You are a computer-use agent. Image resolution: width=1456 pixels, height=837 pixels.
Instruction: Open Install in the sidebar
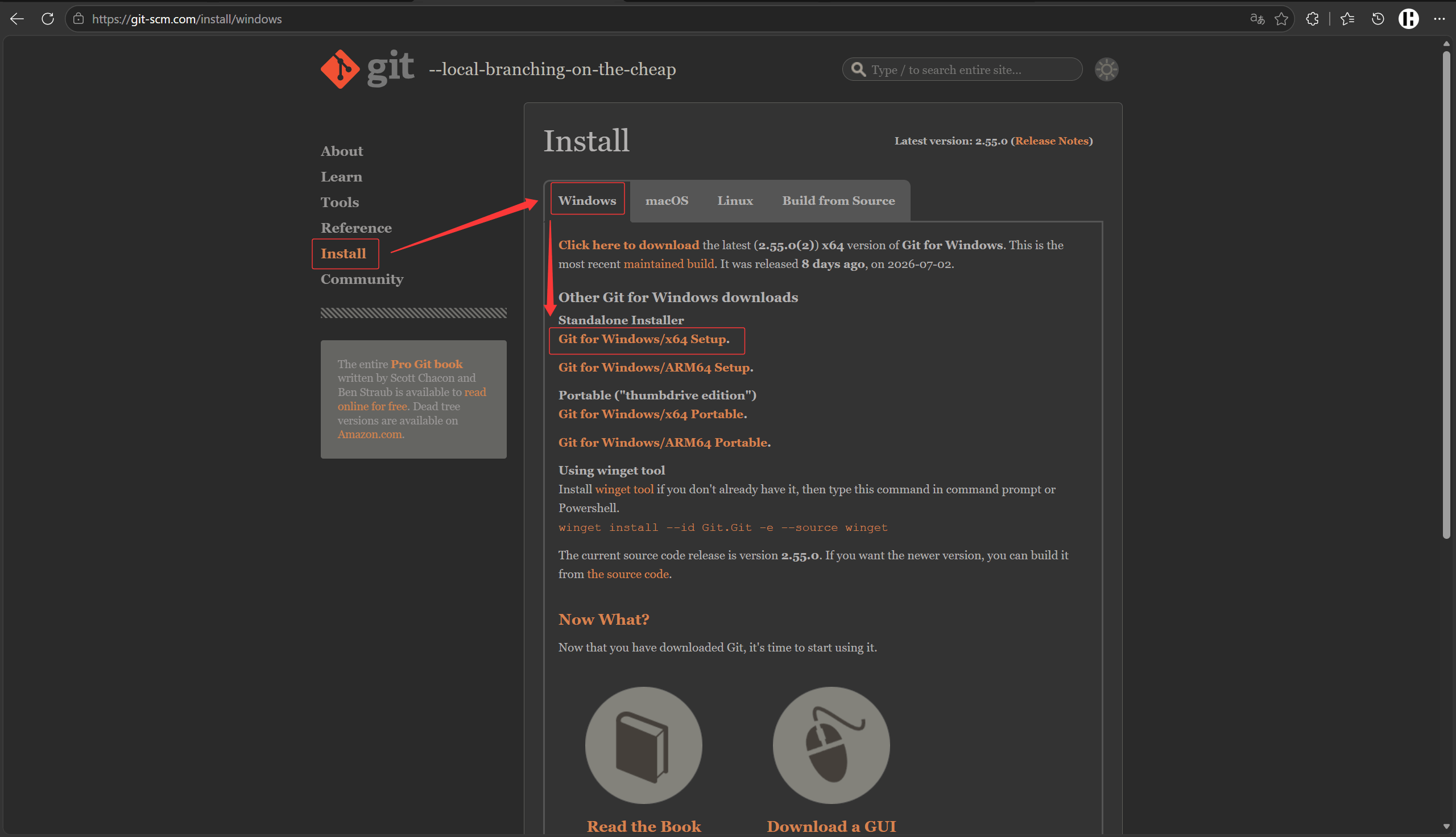point(343,254)
